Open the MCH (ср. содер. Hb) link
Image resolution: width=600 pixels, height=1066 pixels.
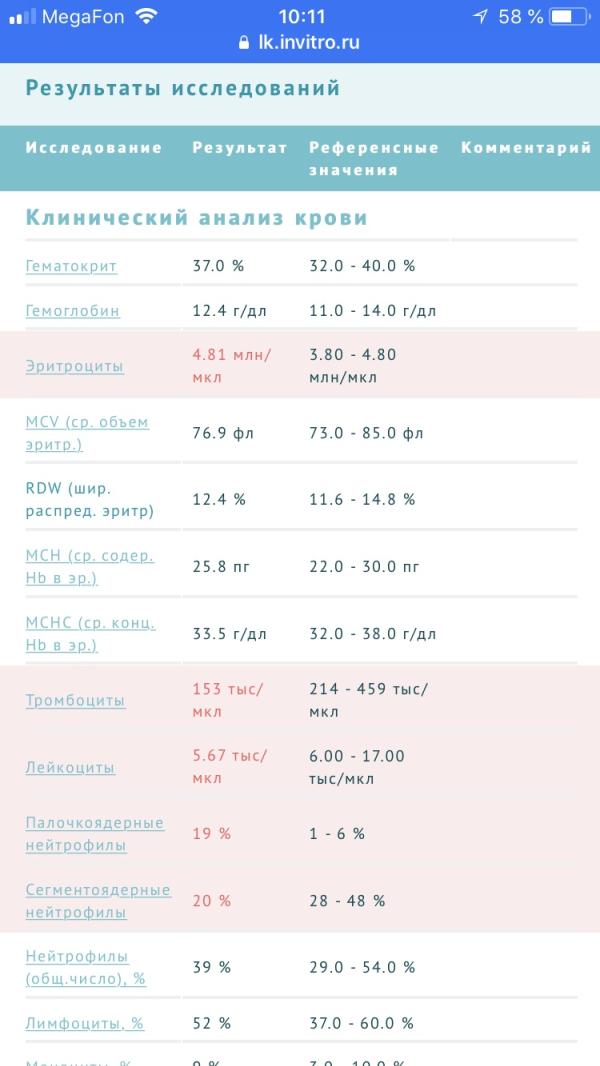(90, 566)
